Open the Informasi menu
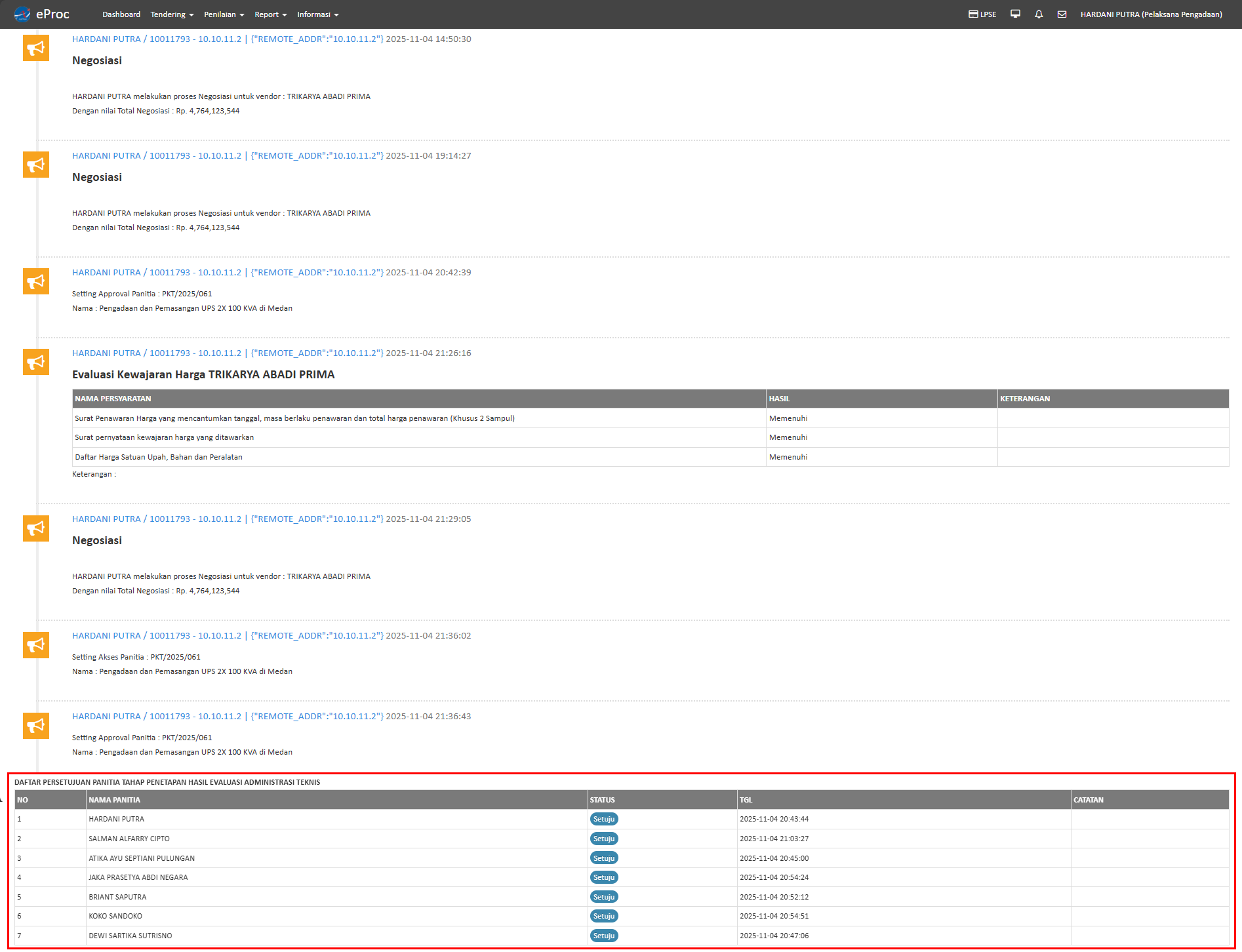 click(x=317, y=14)
